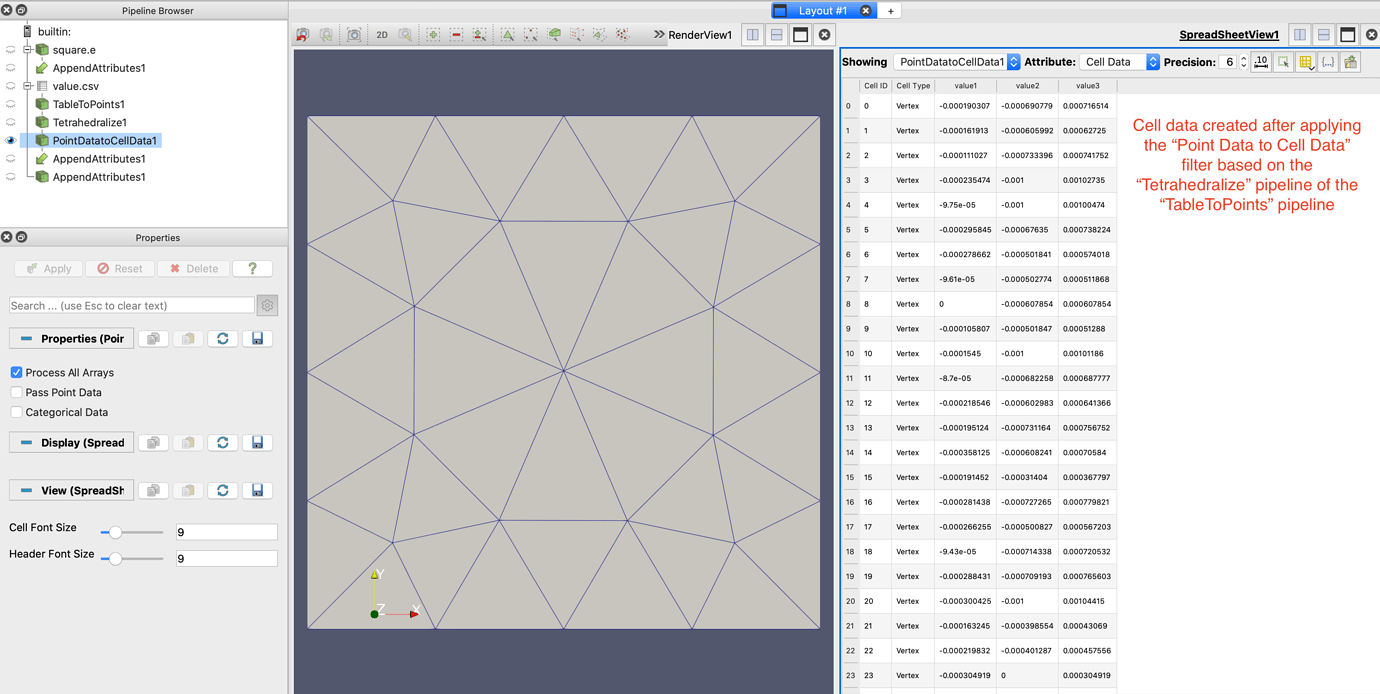
Task: Click the zoom to box magnifier icon
Action: pyautogui.click(x=405, y=35)
